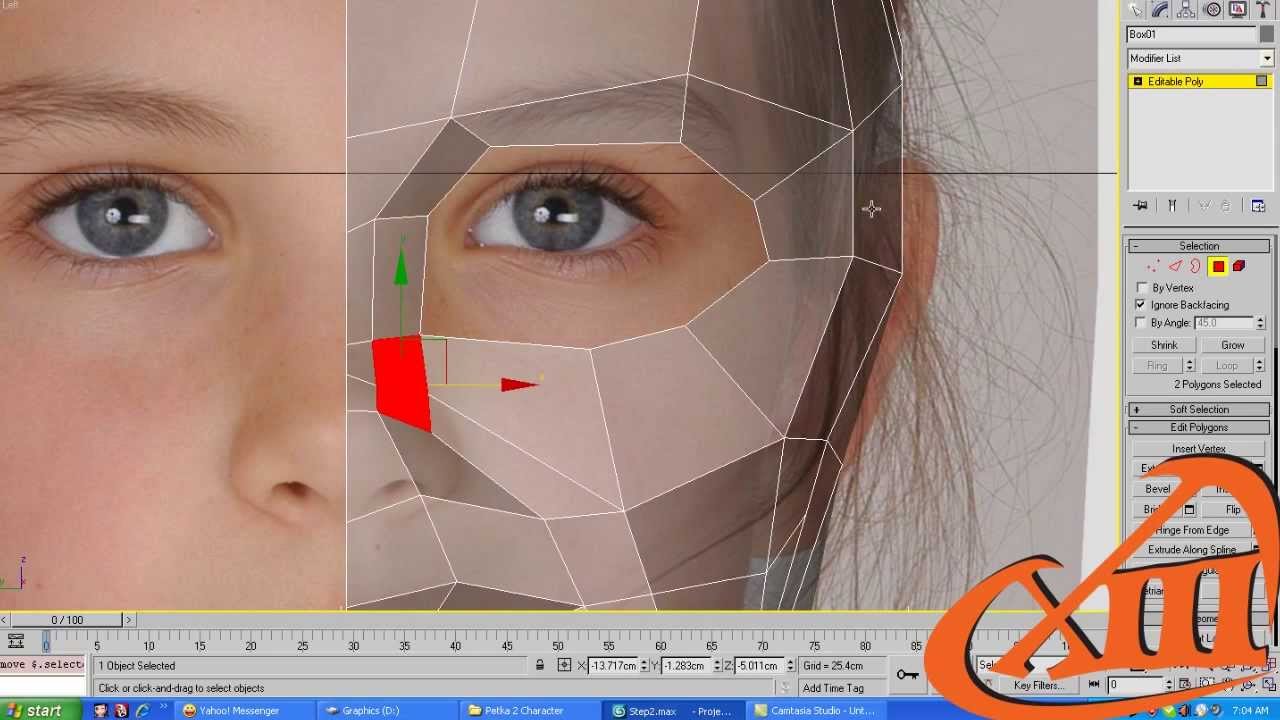Click Extrude Along Spline button

pyautogui.click(x=1192, y=550)
